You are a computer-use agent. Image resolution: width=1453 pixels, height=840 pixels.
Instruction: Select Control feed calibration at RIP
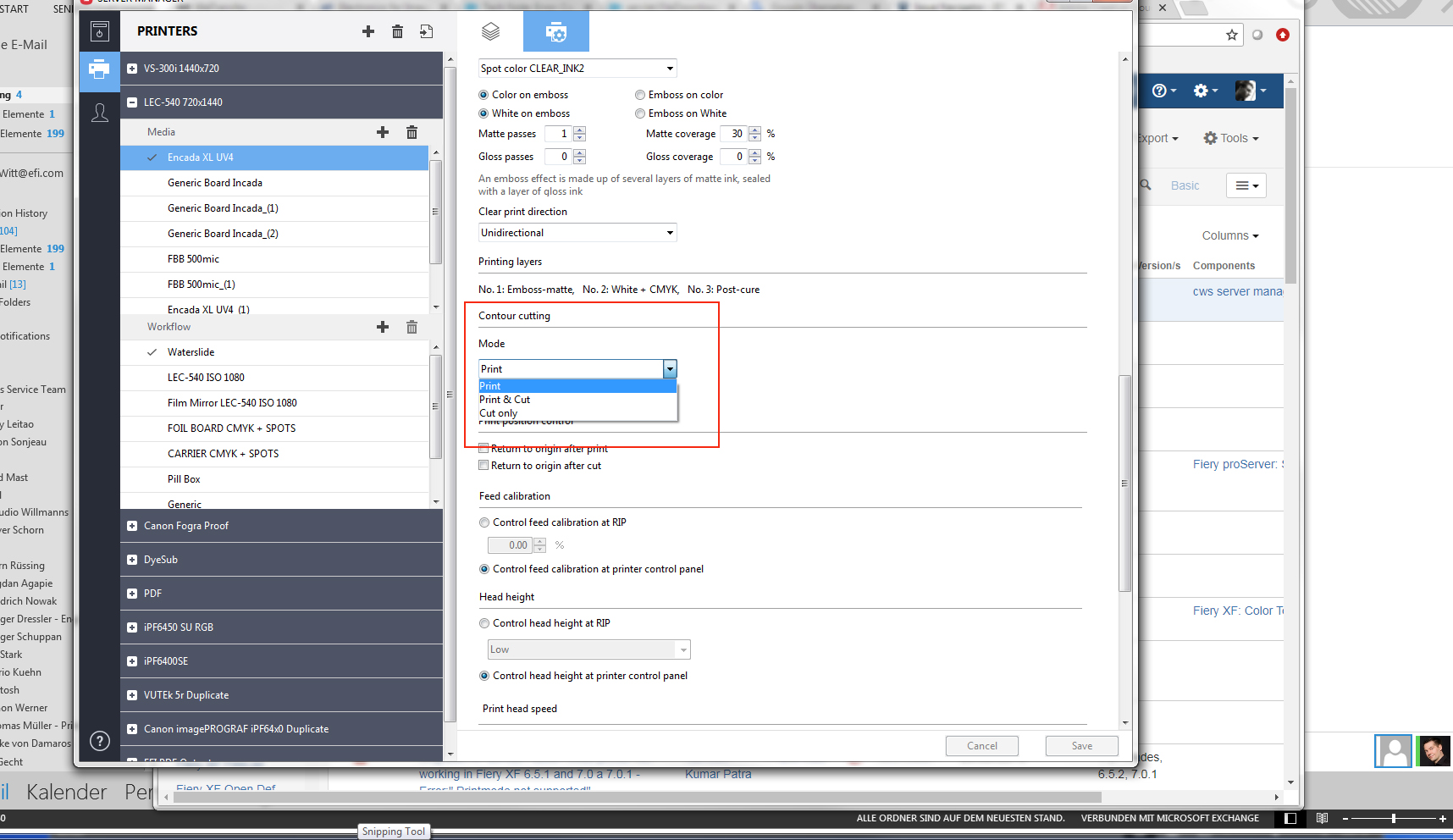[484, 522]
